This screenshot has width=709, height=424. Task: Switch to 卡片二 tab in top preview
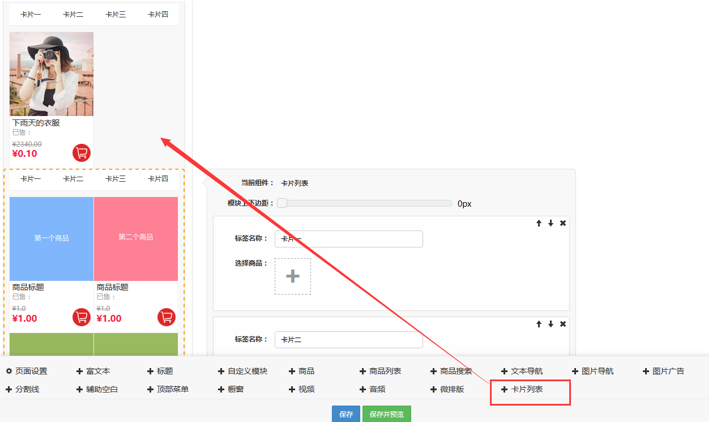73,15
